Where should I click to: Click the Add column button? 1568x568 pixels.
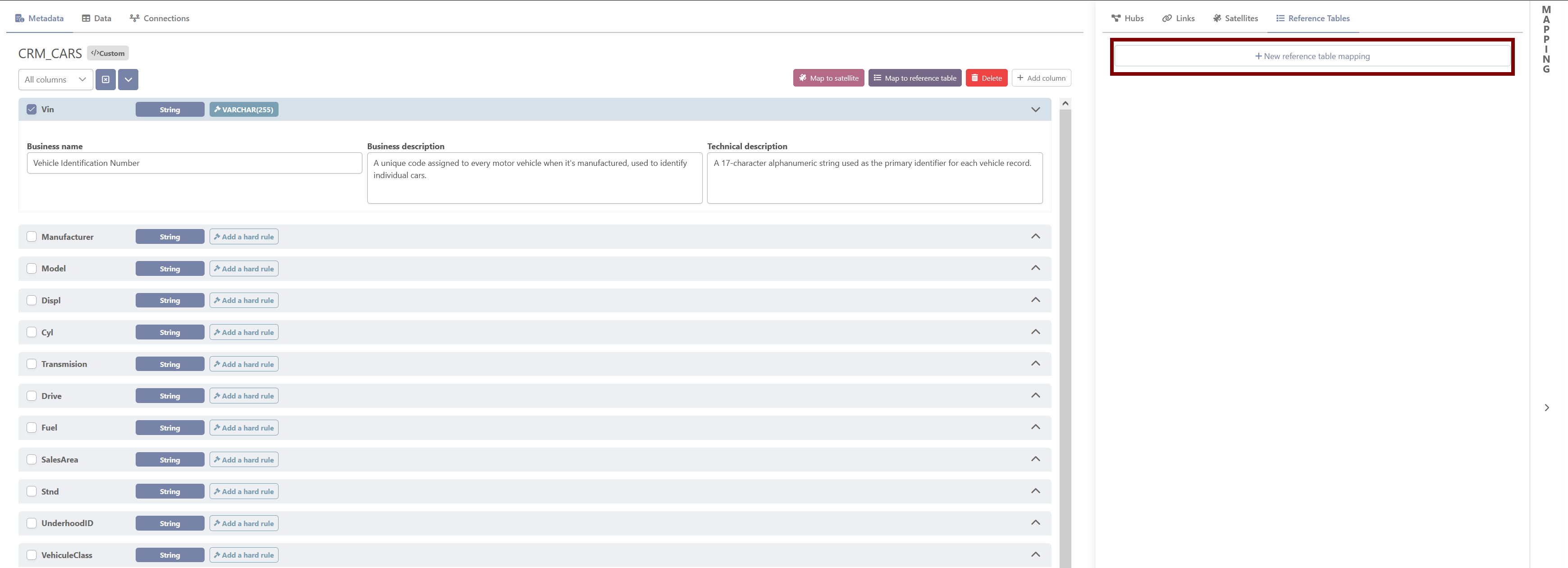point(1042,78)
